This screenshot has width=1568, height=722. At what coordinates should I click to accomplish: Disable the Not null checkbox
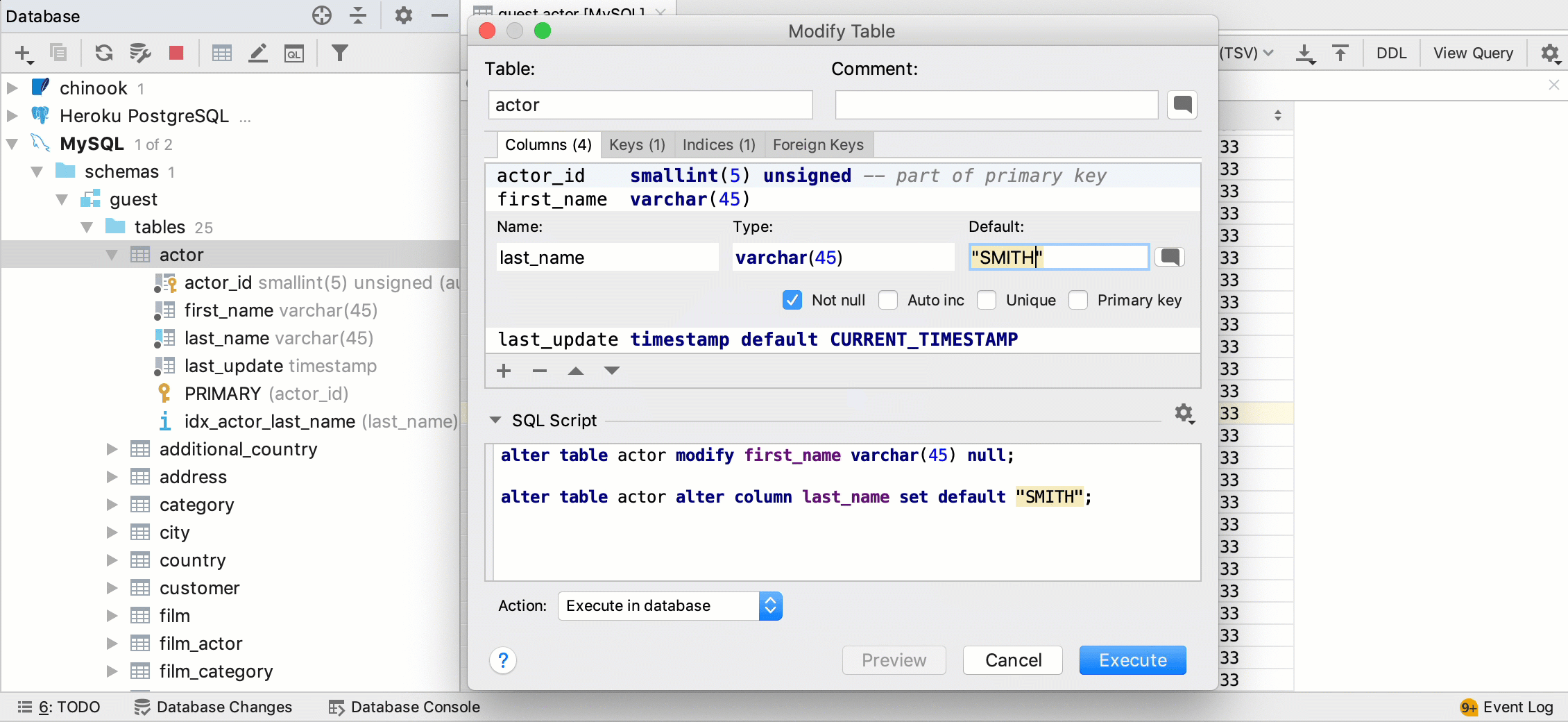[x=792, y=300]
